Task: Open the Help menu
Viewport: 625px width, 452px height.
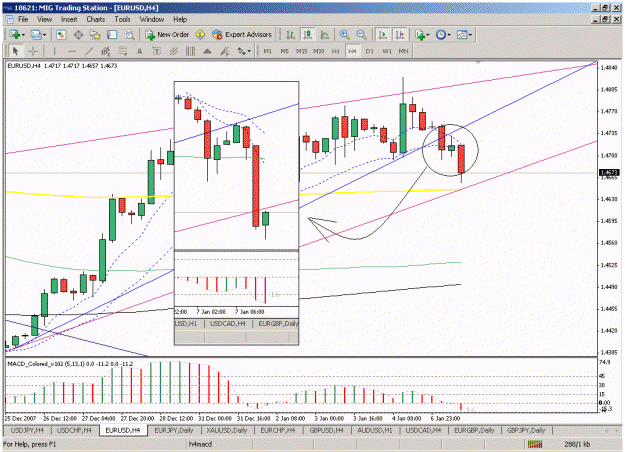Action: 180,19
